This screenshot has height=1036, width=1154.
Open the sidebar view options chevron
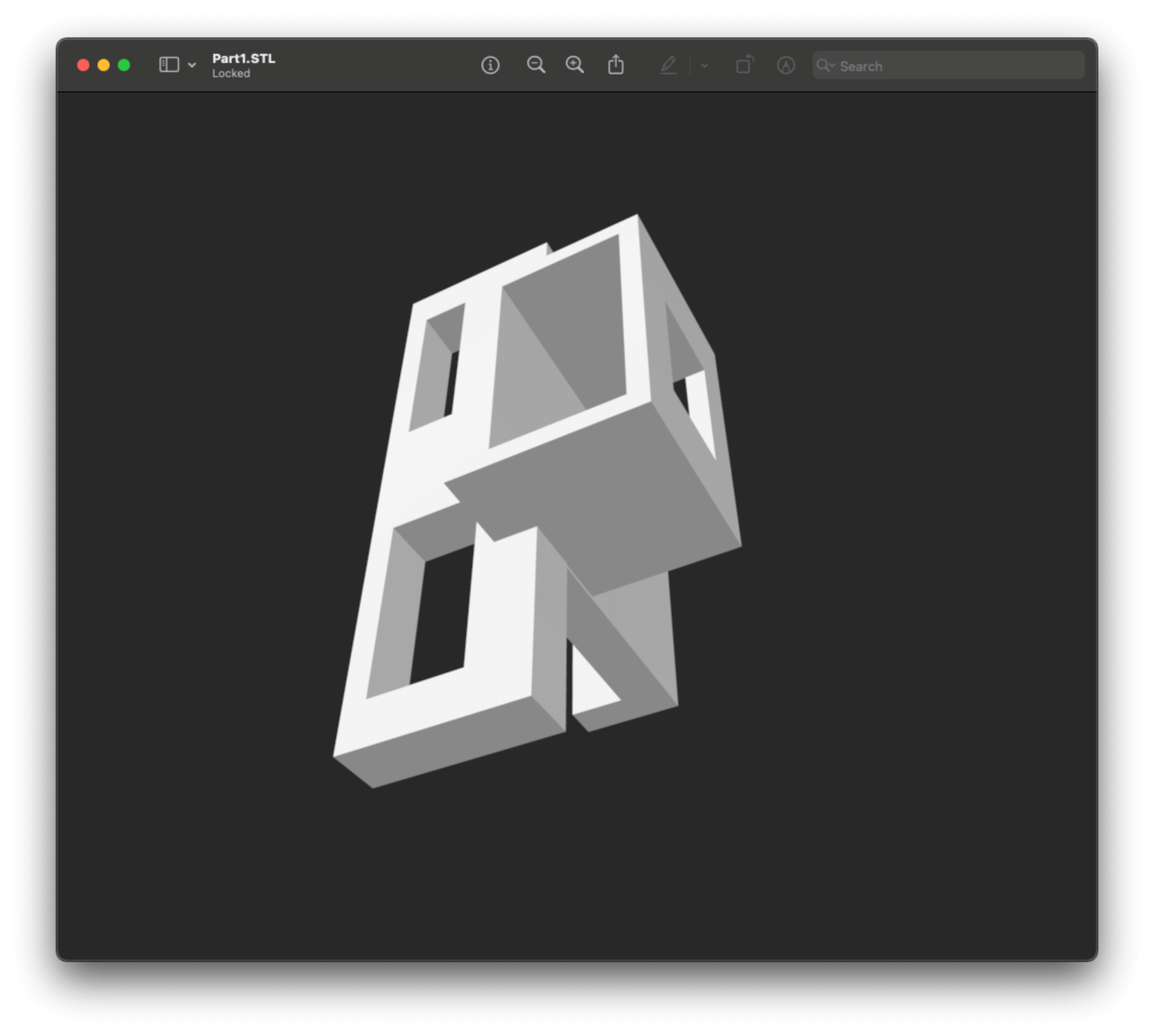[x=192, y=65]
